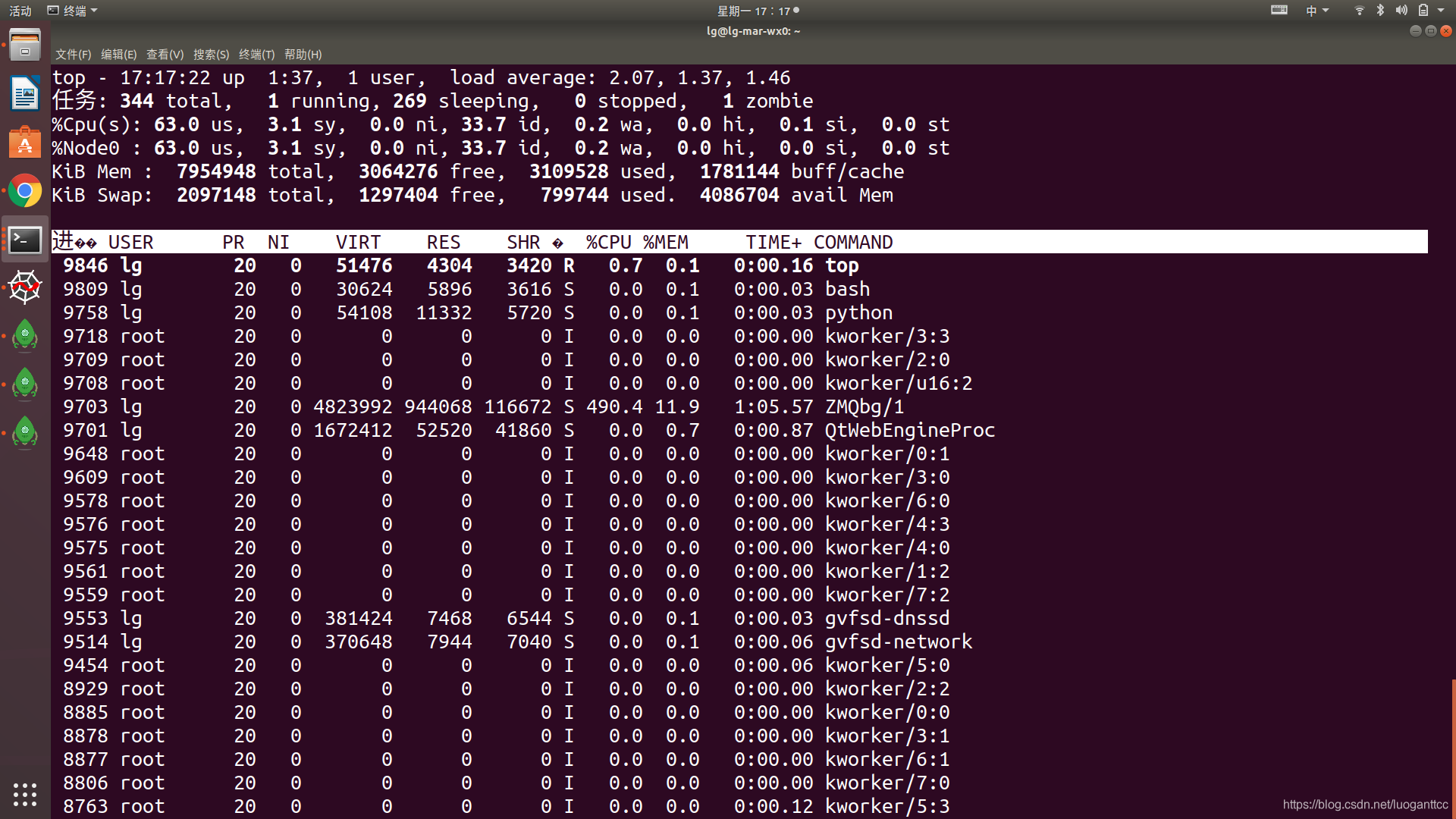Open the Spyder IDE dock icon
The width and height of the screenshot is (1456, 819).
[25, 287]
